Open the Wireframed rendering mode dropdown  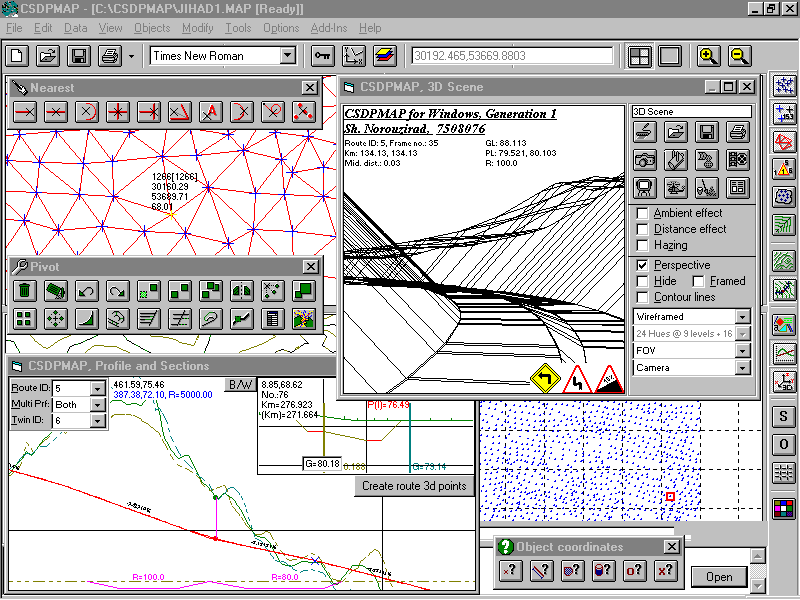pos(743,316)
